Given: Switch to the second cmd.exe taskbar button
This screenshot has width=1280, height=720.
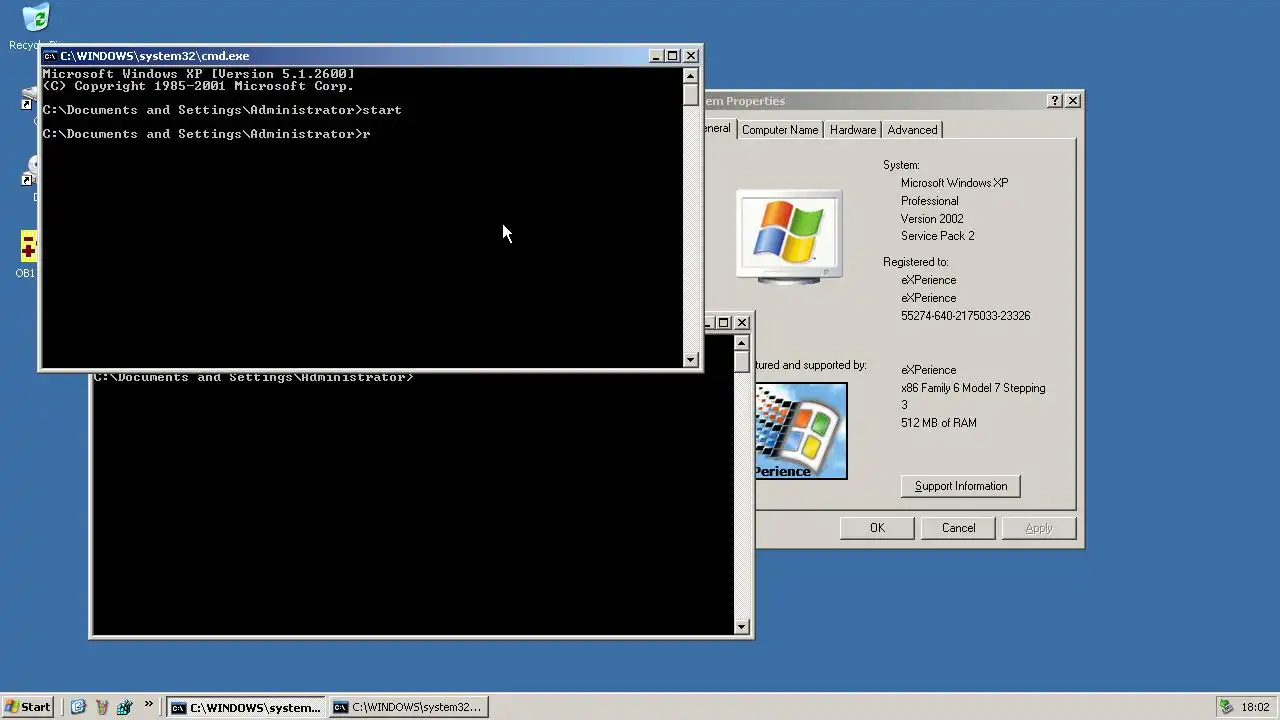Looking at the screenshot, I should coord(408,707).
